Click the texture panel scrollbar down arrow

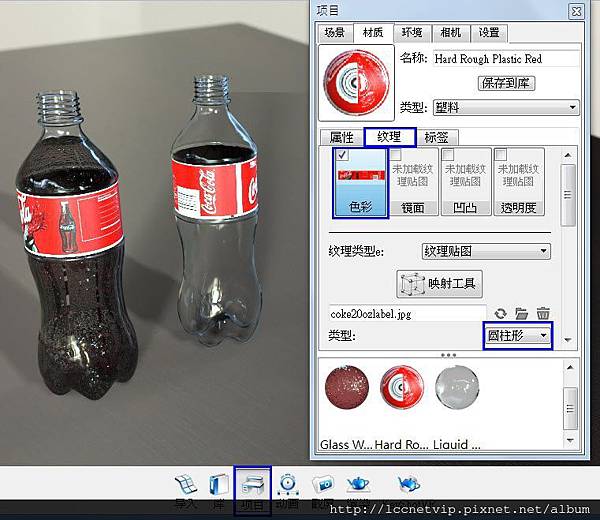tap(568, 340)
